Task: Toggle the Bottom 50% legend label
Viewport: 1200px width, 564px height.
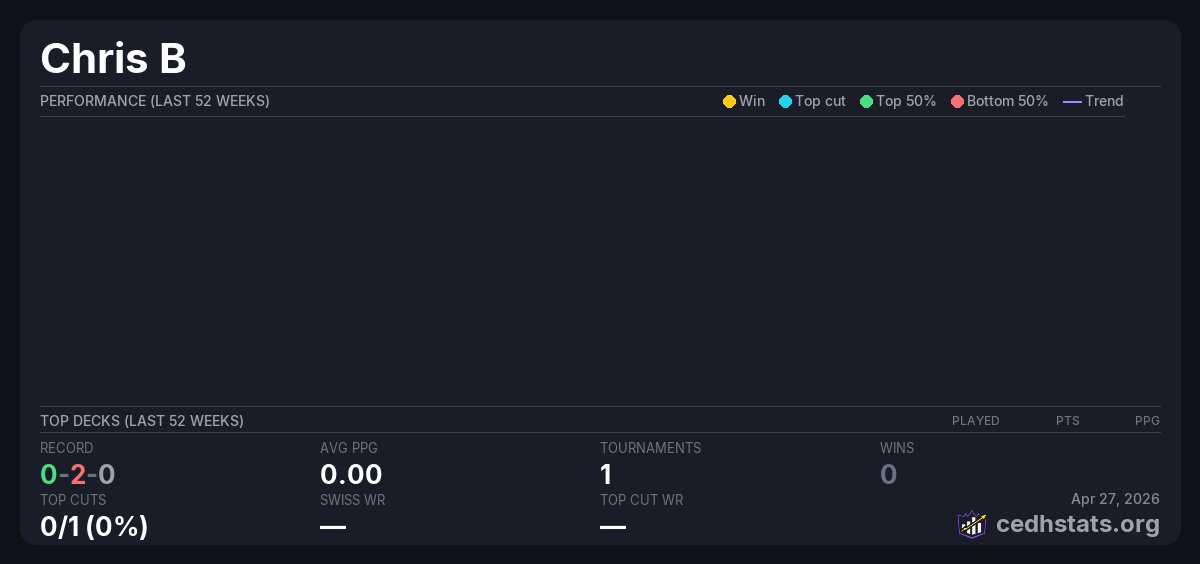Action: point(1007,101)
